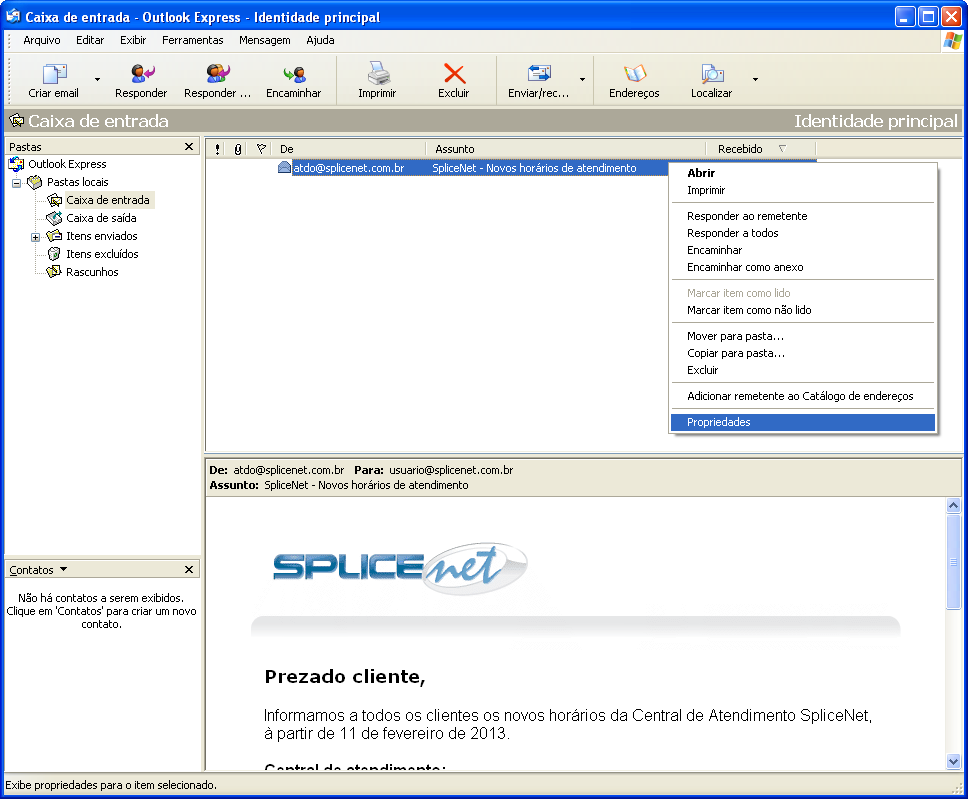Collapse the Pastas locais tree node
Viewport: 968px width, 799px height.
(17, 183)
